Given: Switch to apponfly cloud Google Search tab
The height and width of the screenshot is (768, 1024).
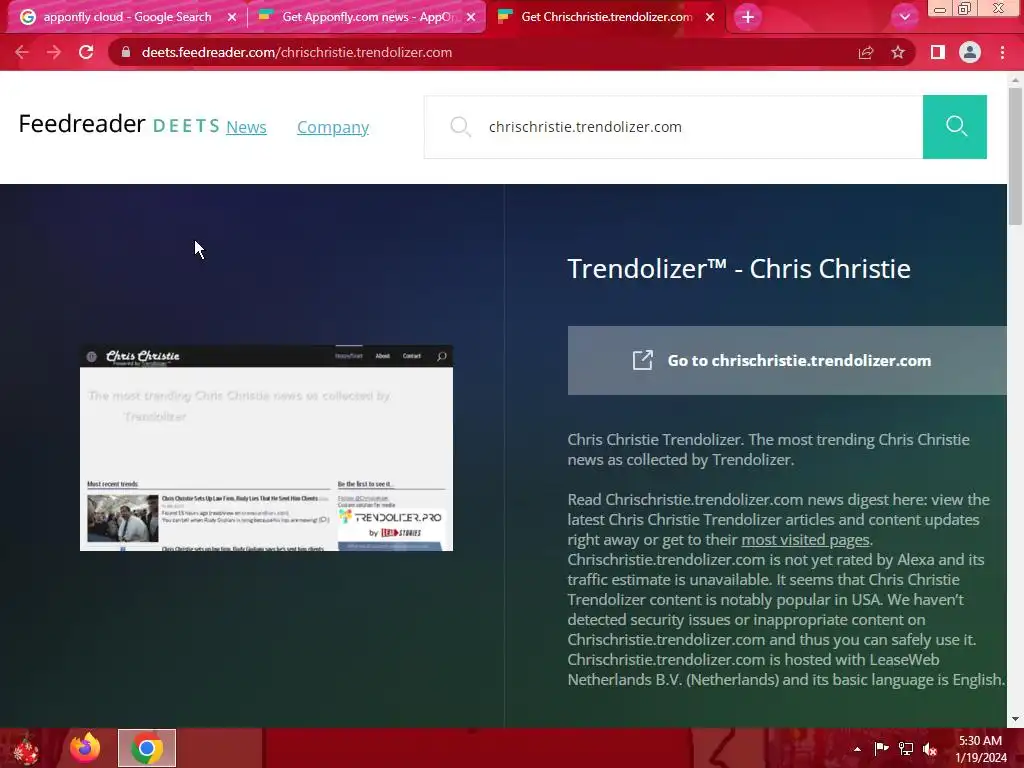Looking at the screenshot, I should click(x=127, y=17).
